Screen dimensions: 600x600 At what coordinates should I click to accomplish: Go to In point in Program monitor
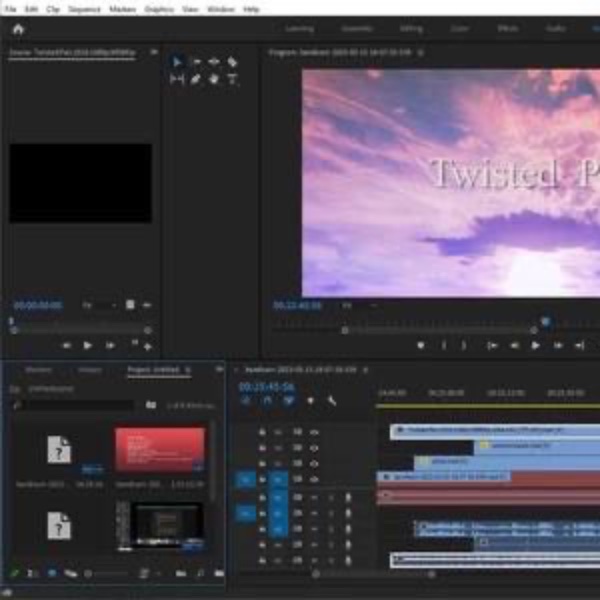click(492, 346)
